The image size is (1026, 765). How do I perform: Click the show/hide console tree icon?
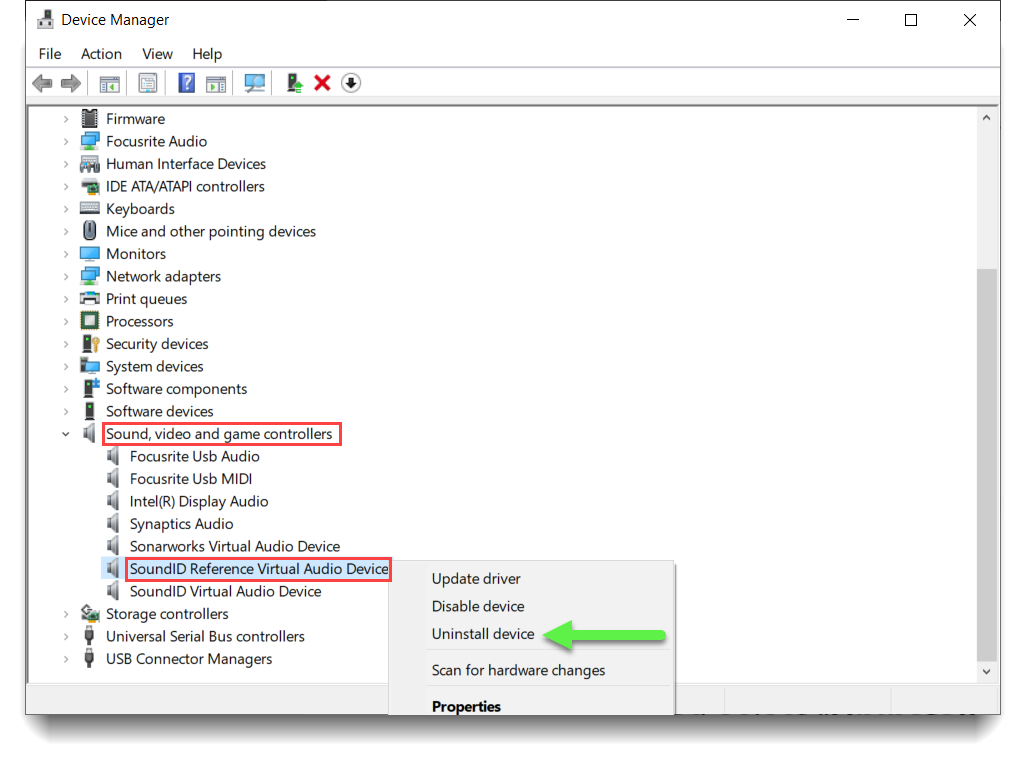(x=109, y=83)
